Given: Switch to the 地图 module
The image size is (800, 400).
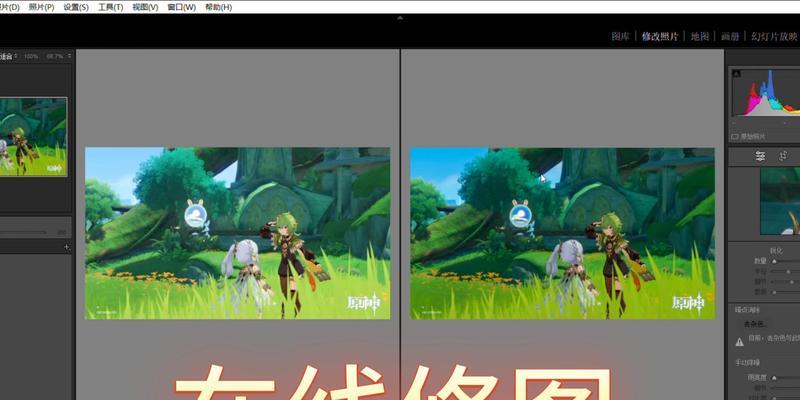Looking at the screenshot, I should click(700, 36).
